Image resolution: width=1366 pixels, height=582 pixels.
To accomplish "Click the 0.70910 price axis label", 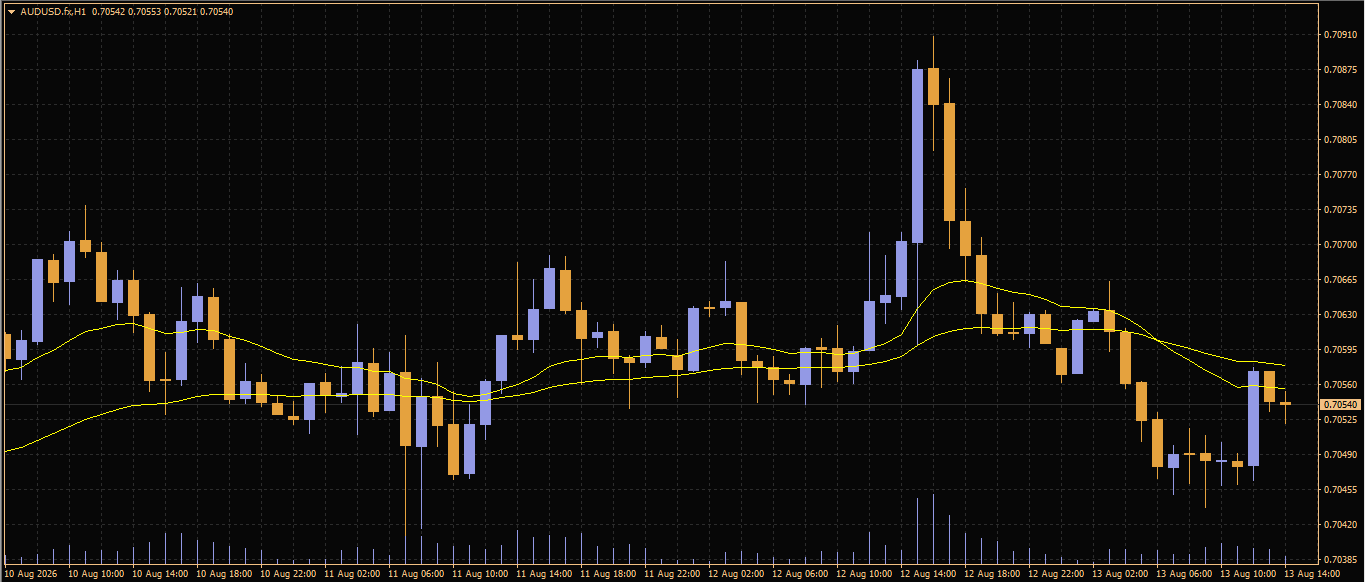I will pyautogui.click(x=1340, y=35).
